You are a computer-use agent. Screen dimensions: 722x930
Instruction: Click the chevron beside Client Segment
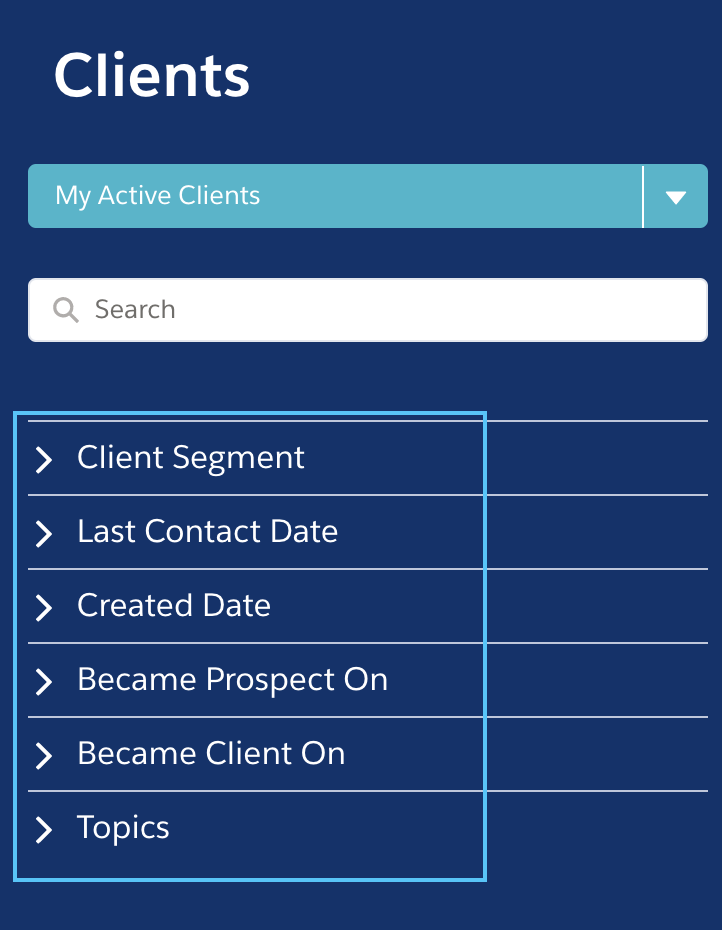point(44,460)
